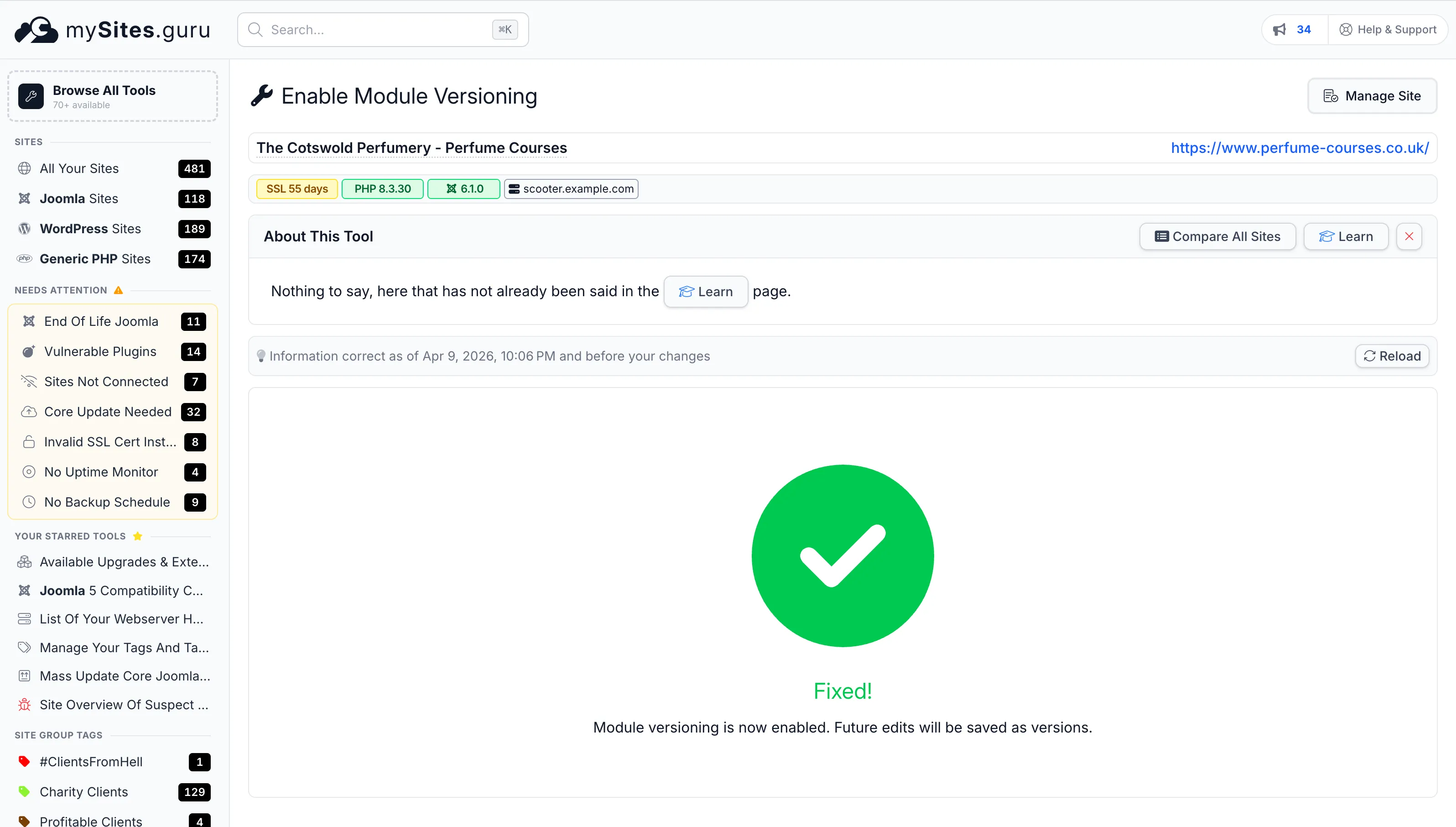1456x827 pixels.
Task: Click the WordPress icon in the sidebar
Action: (24, 228)
